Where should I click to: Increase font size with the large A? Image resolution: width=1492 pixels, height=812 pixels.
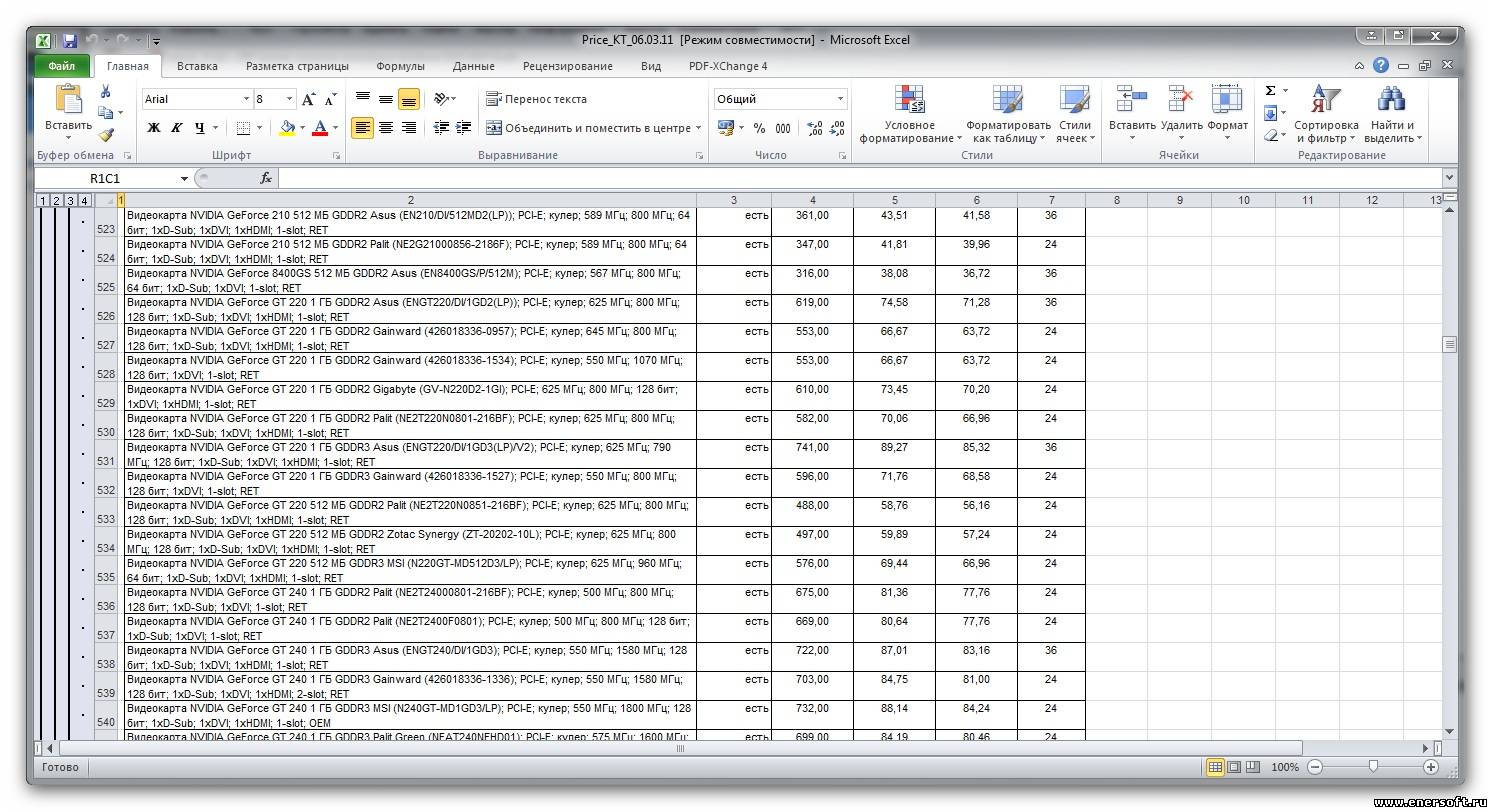pos(309,99)
